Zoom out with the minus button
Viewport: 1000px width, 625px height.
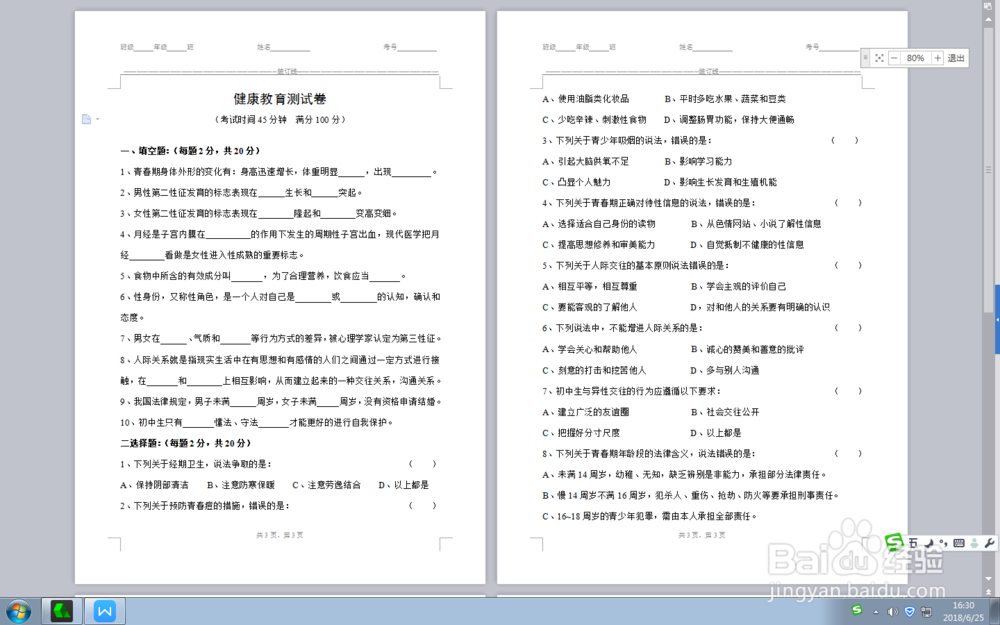coord(894,58)
